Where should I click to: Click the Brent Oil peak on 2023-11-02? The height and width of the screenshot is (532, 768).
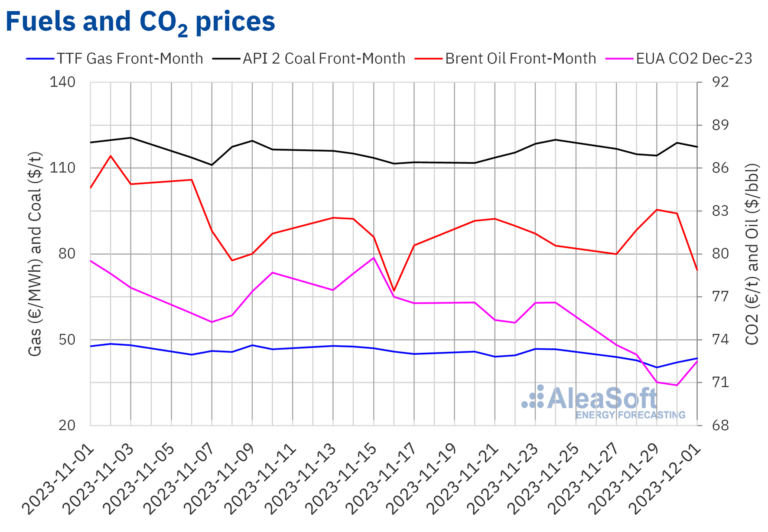tap(111, 156)
